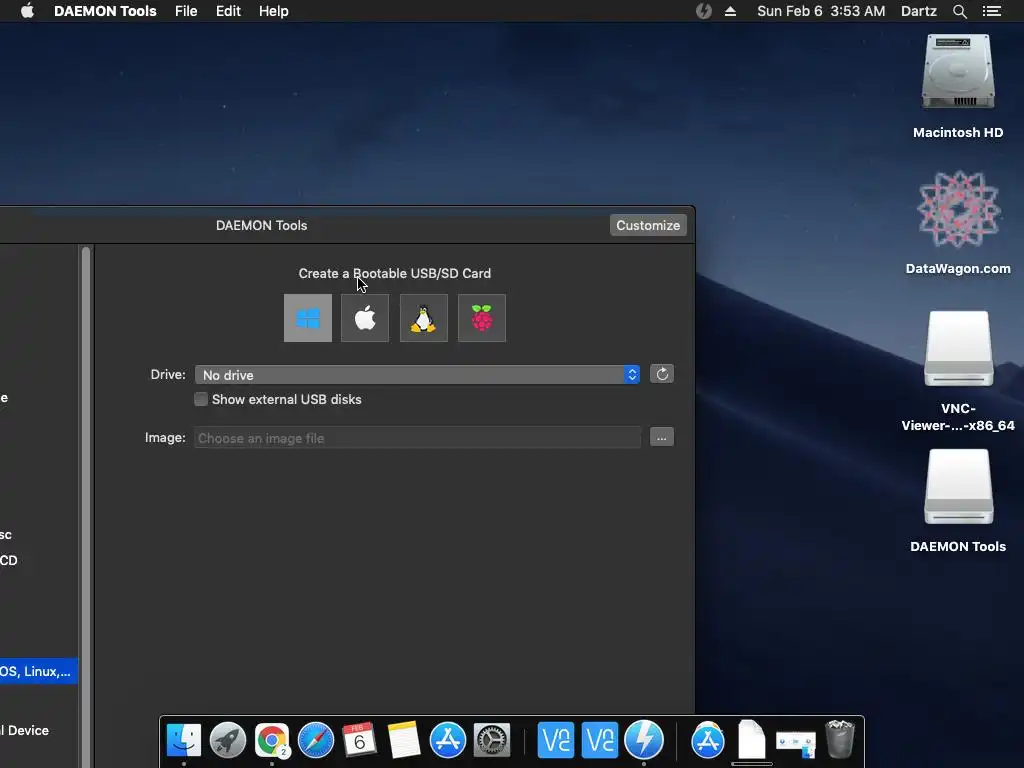Open Safari from the Dock
Screen dimensions: 1024x768
[316, 741]
